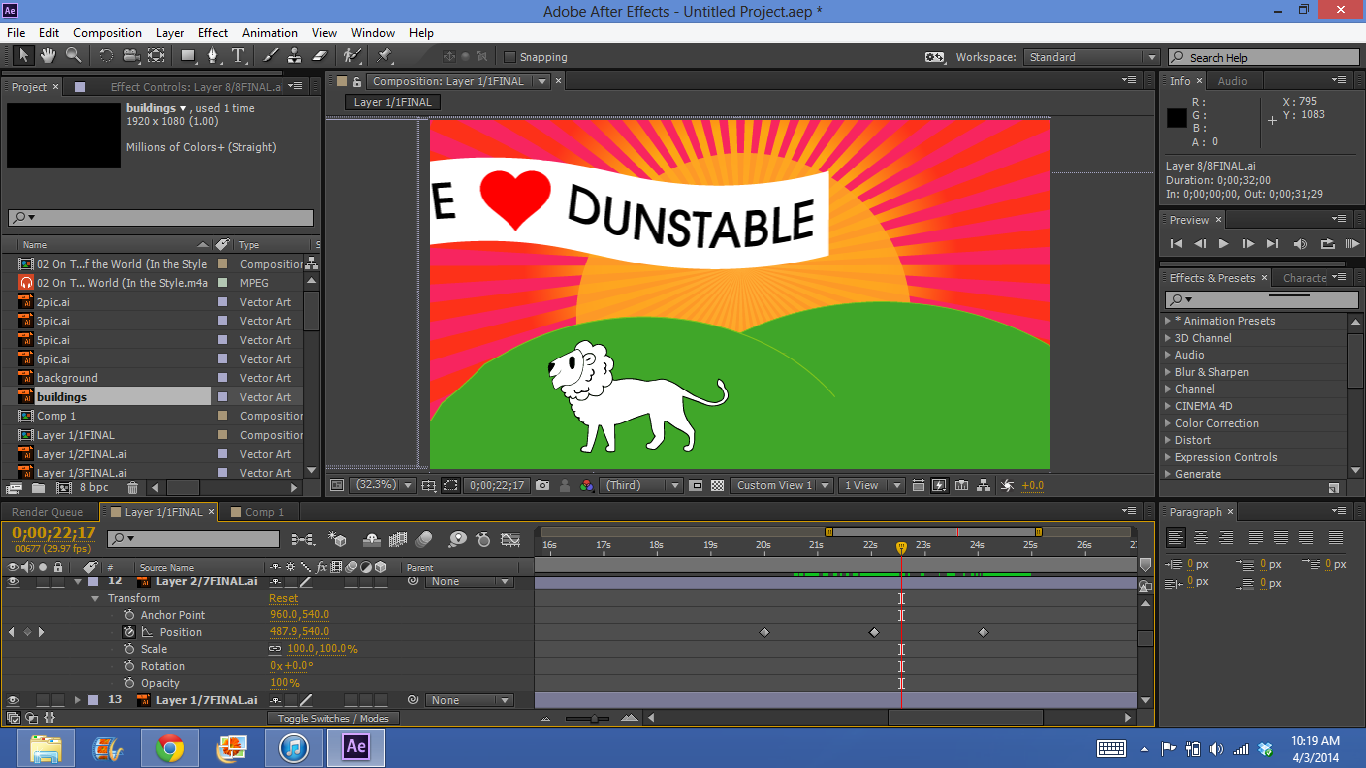Enable the Snapping checkbox
This screenshot has height=768, width=1366.
(x=510, y=57)
